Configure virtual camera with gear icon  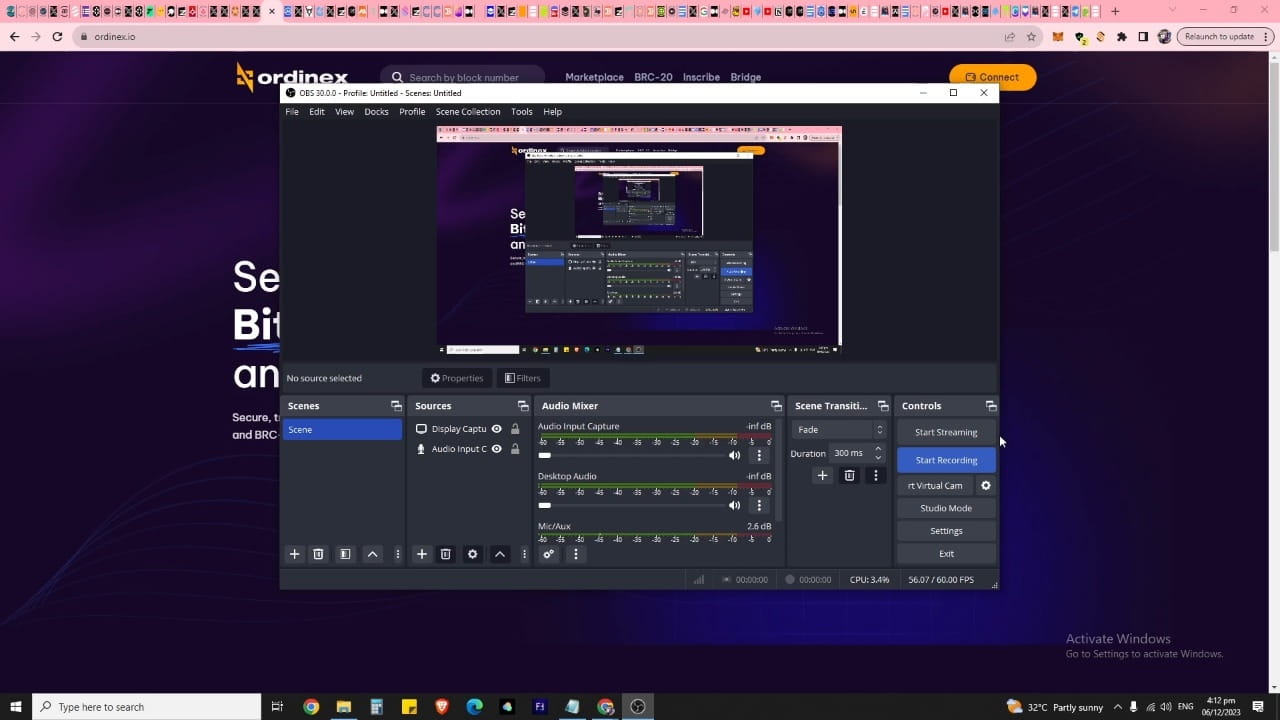click(x=985, y=486)
